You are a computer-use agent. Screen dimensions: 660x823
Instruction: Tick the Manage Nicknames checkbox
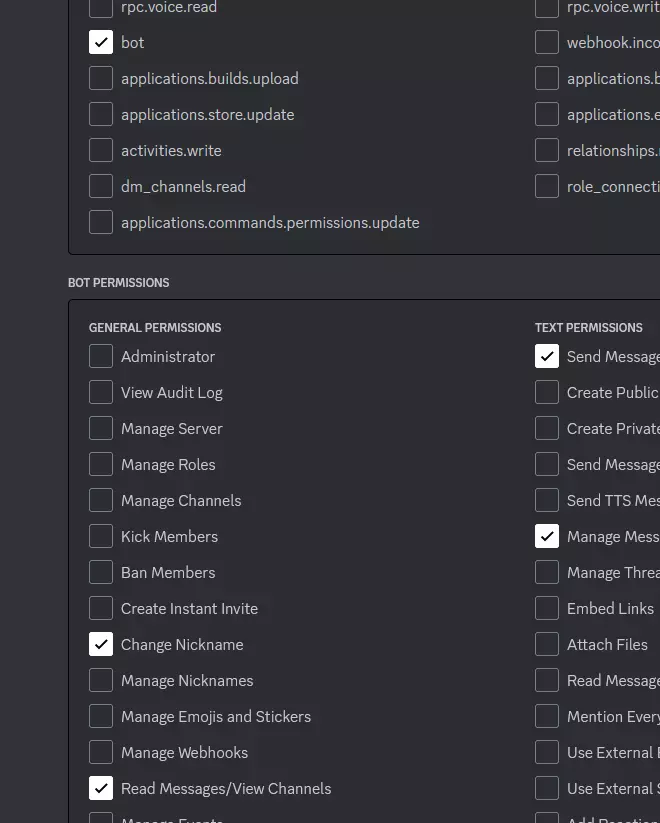coord(101,681)
